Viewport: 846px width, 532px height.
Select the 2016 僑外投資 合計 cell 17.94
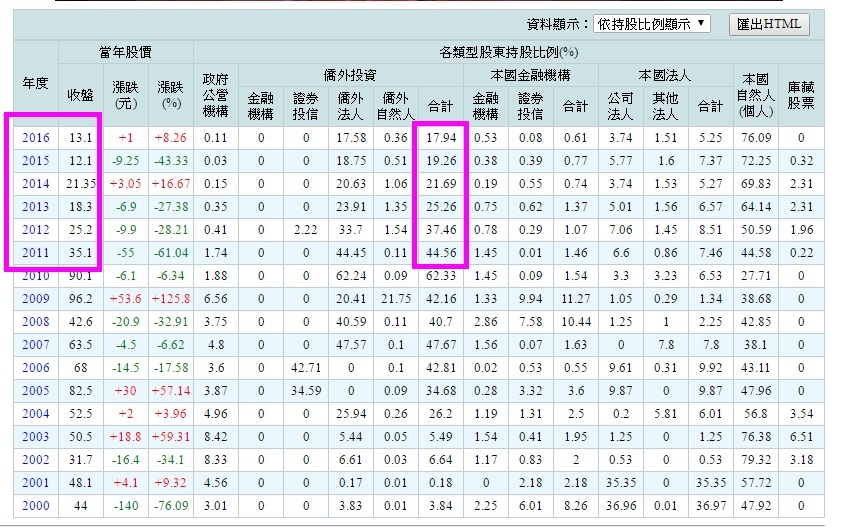click(x=441, y=138)
